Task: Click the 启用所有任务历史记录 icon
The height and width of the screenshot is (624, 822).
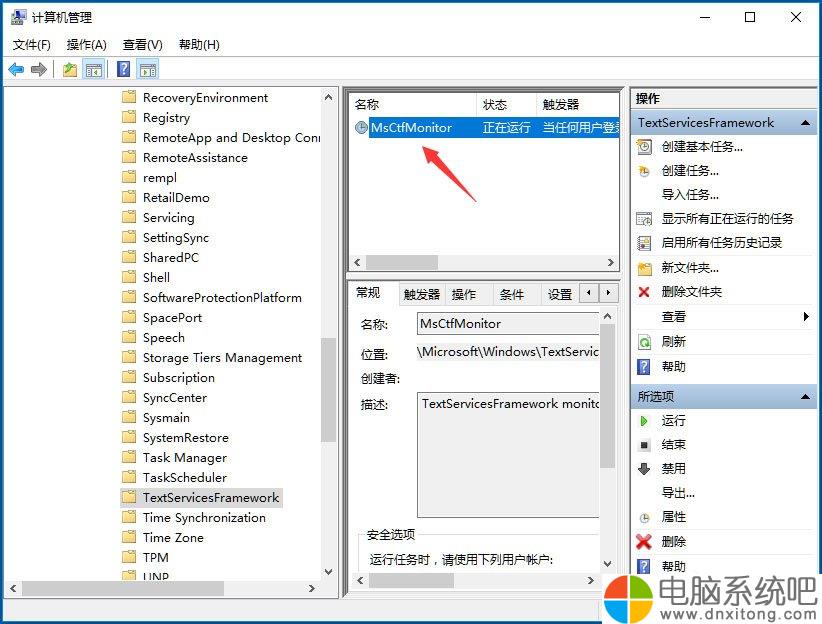Action: tap(644, 243)
